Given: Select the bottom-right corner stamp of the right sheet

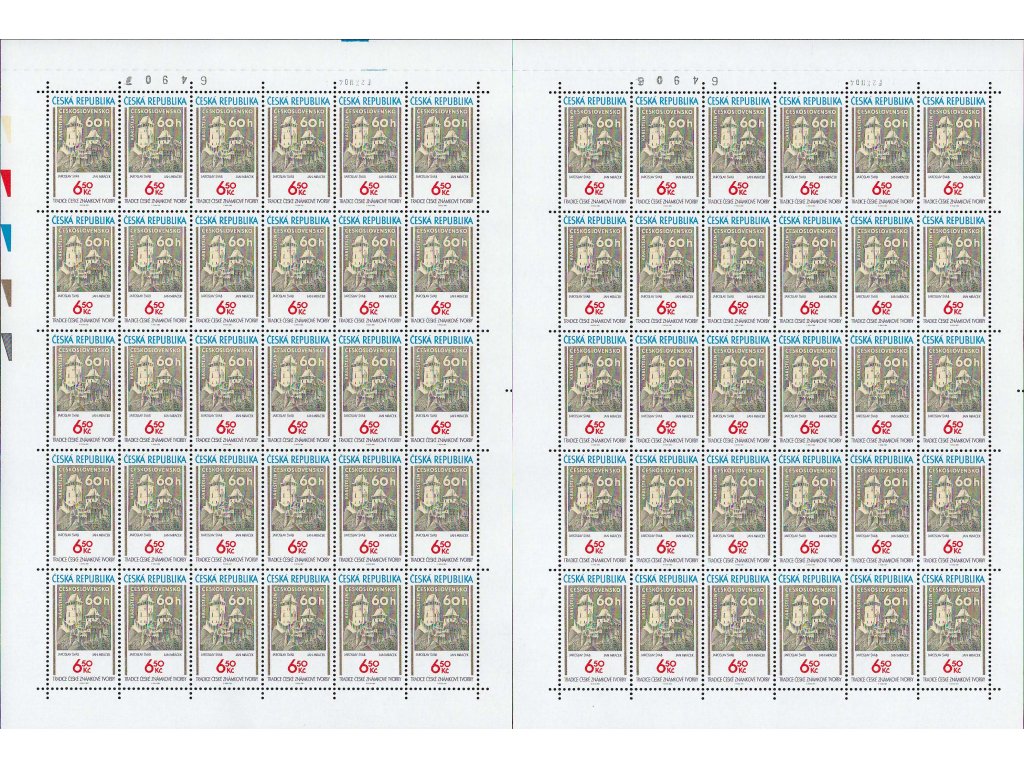Looking at the screenshot, I should click(953, 628).
